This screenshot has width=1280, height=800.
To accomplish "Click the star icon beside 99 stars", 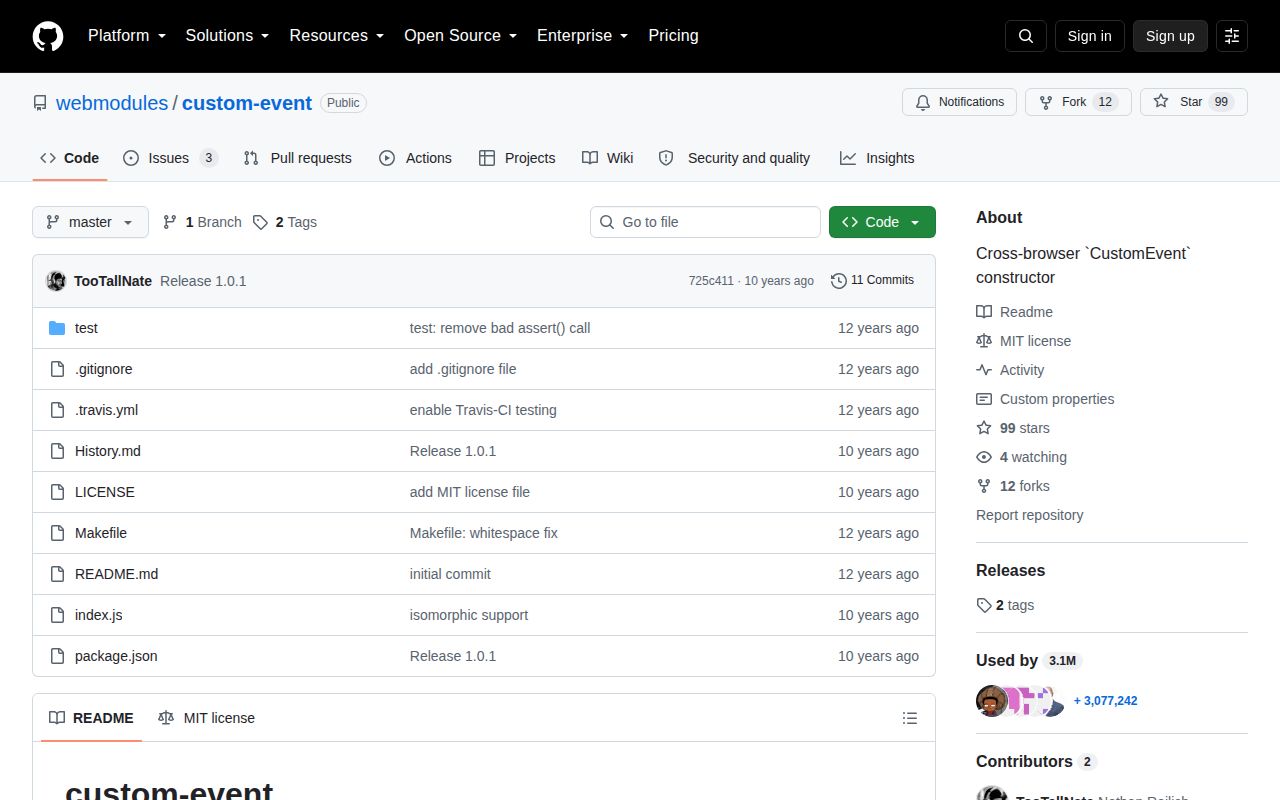I will click(984, 428).
